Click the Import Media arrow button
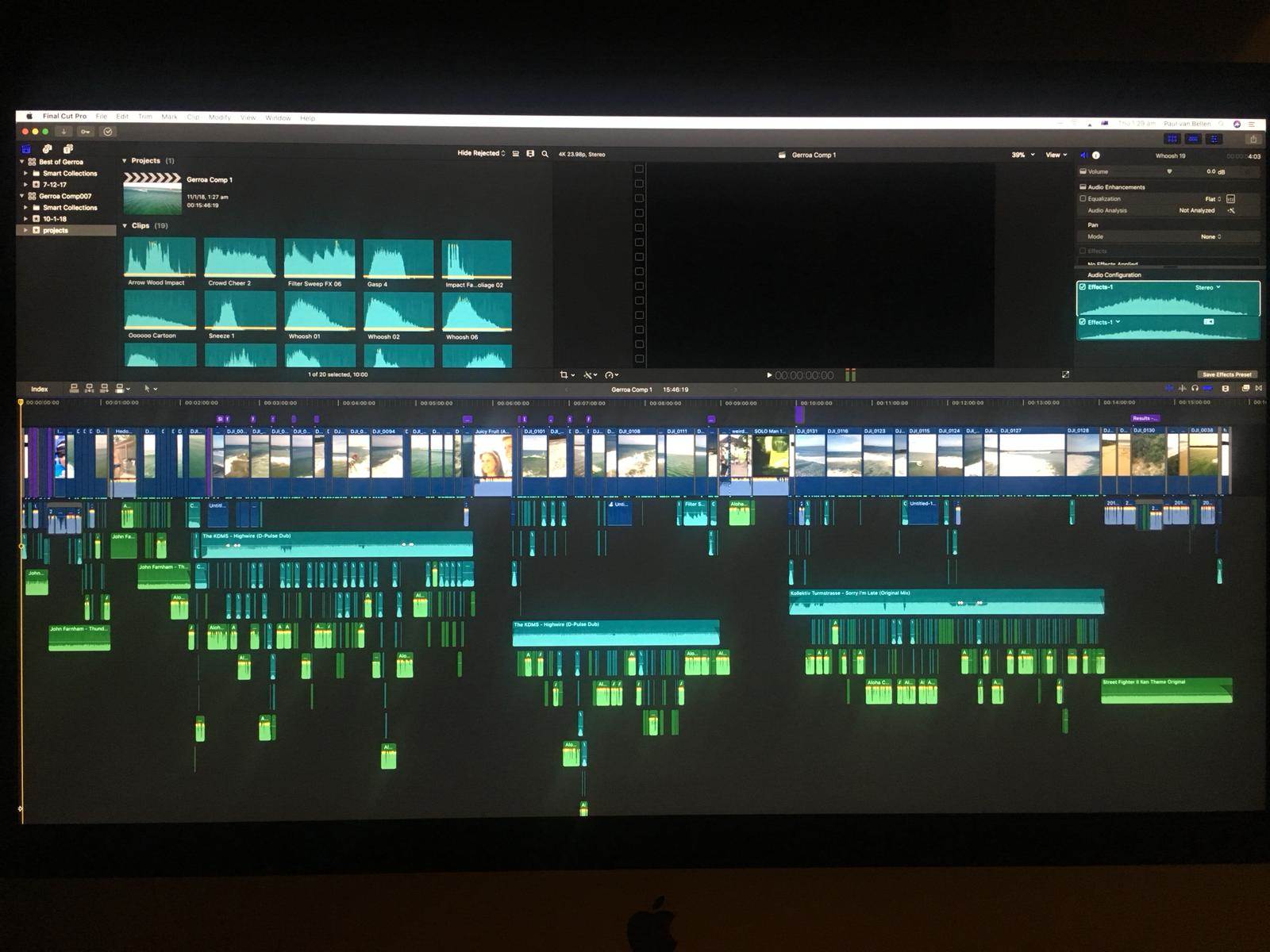This screenshot has width=1270, height=952. pyautogui.click(x=64, y=132)
